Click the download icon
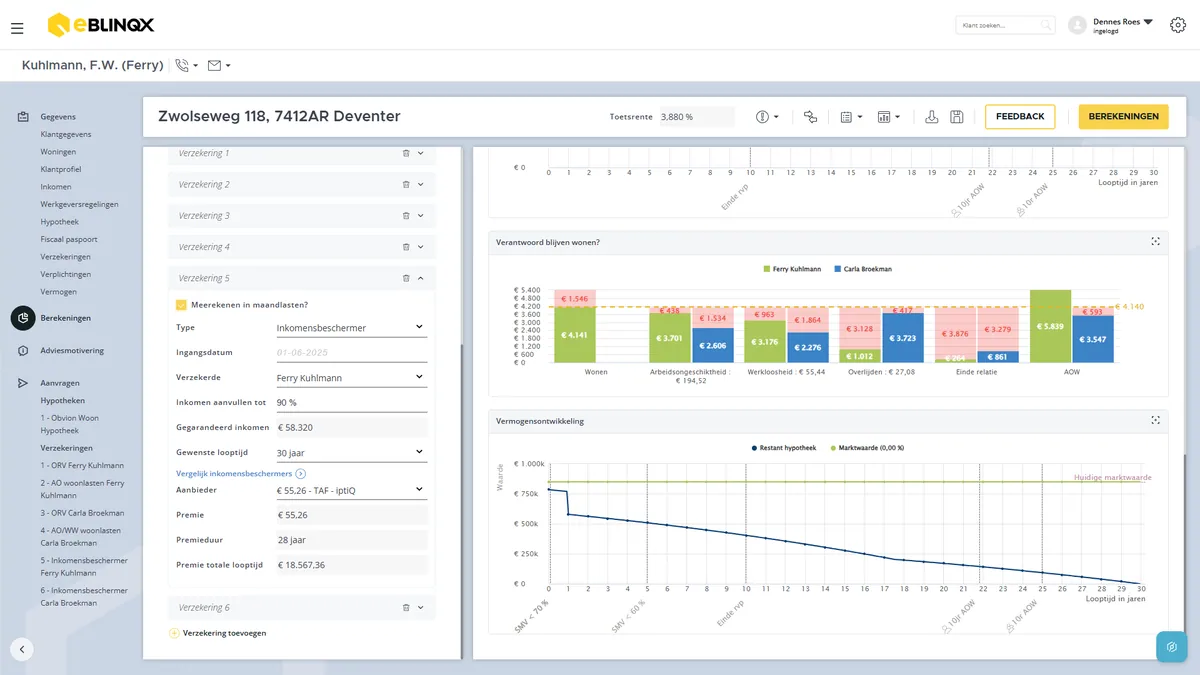The image size is (1200, 675). click(932, 117)
